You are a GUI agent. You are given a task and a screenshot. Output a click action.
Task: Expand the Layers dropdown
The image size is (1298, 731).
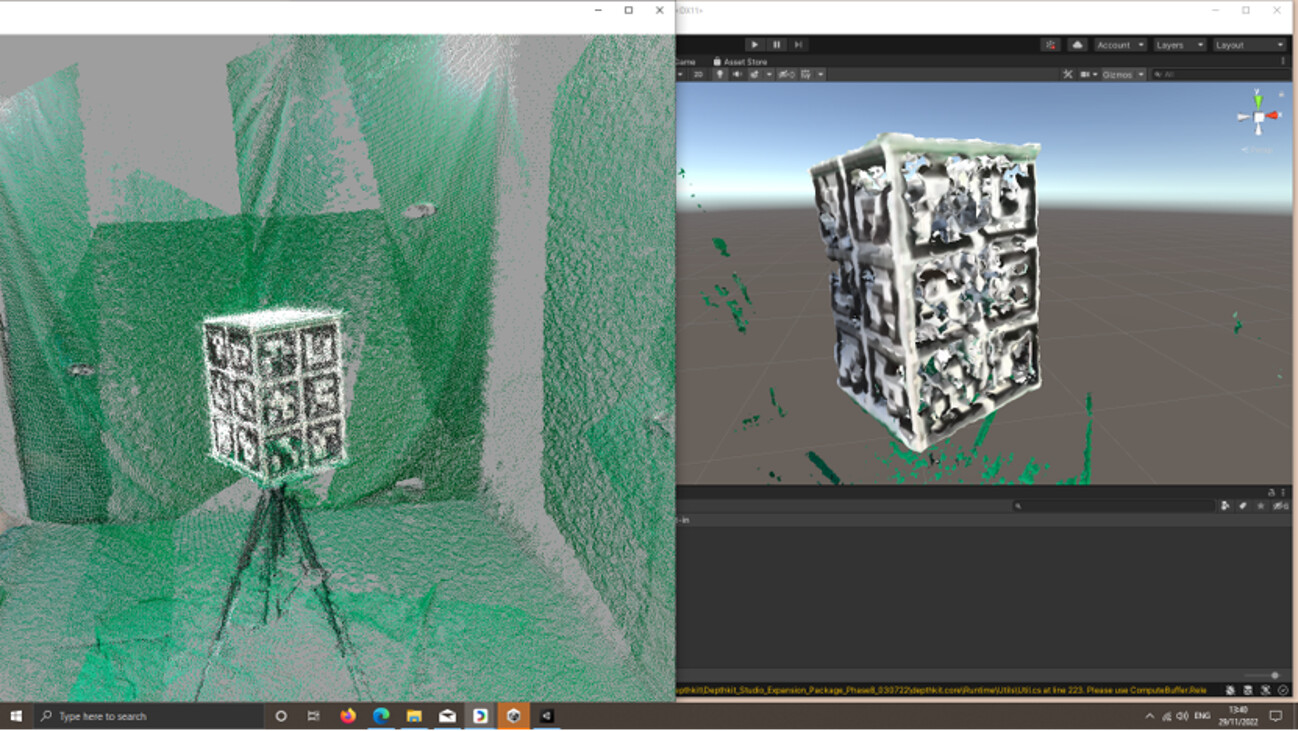1179,45
